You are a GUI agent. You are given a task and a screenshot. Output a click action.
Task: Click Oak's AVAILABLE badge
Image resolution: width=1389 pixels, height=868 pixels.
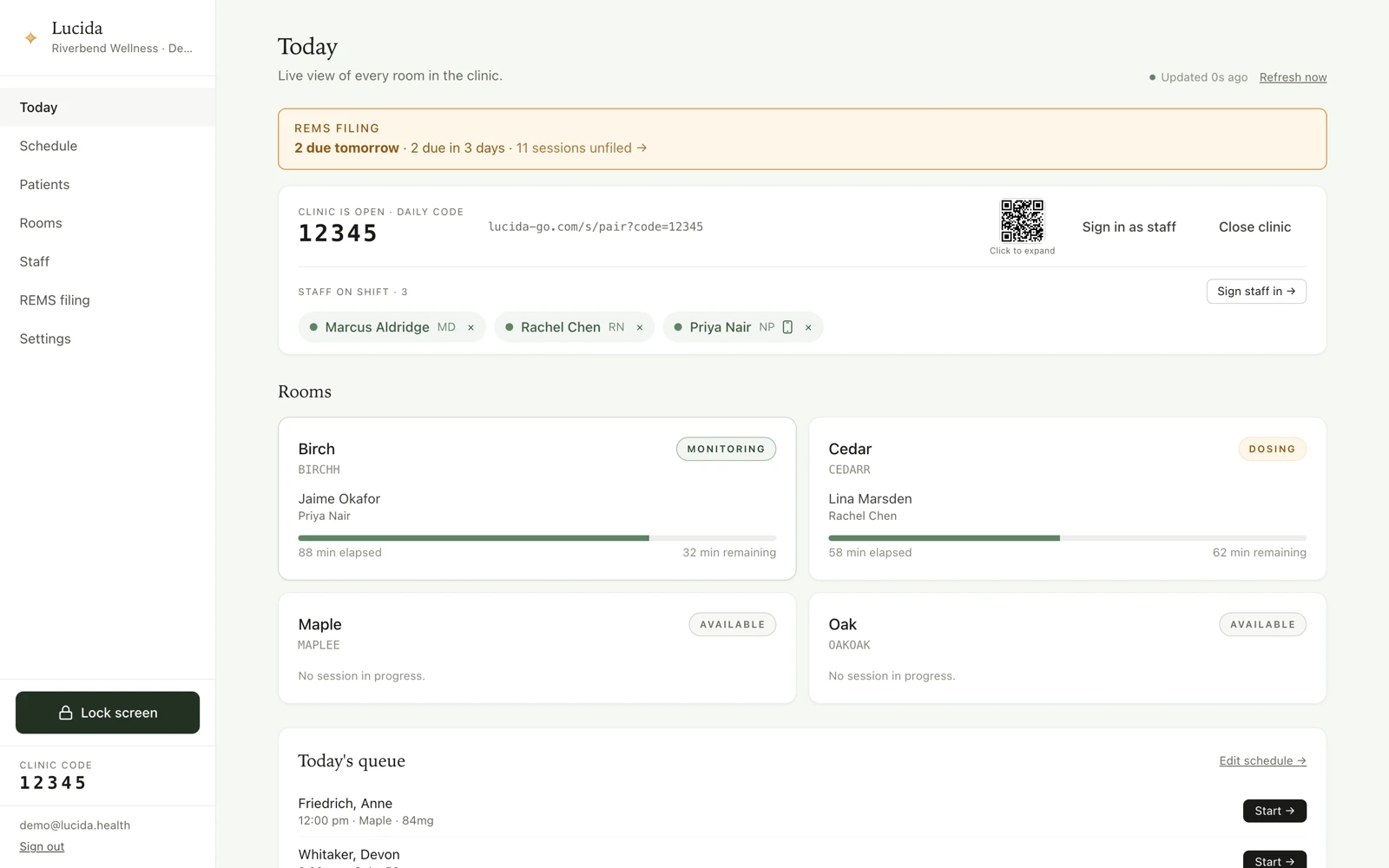pos(1262,624)
